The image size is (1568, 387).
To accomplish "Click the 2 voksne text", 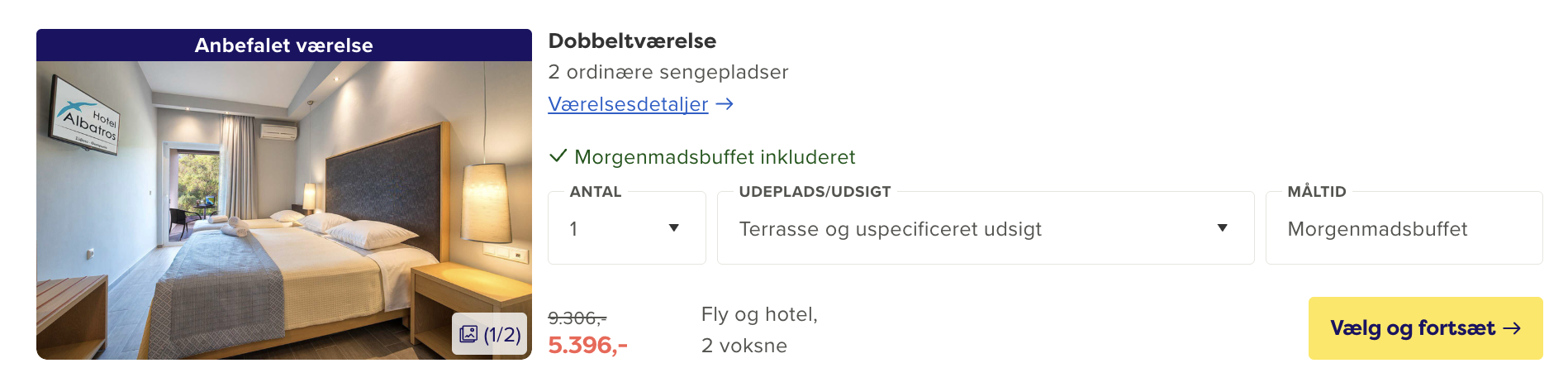I will pyautogui.click(x=744, y=346).
